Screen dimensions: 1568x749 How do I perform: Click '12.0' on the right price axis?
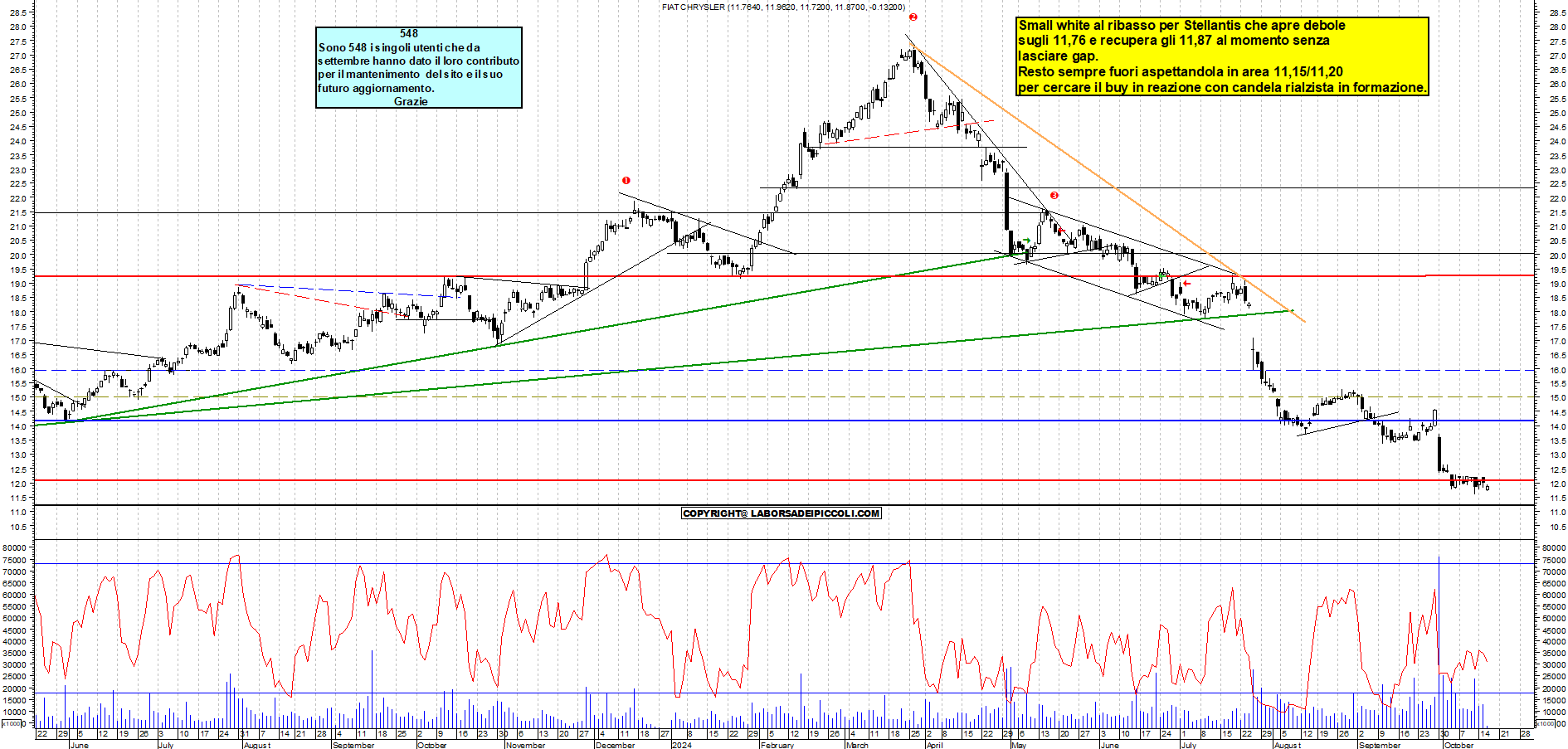coord(1556,484)
